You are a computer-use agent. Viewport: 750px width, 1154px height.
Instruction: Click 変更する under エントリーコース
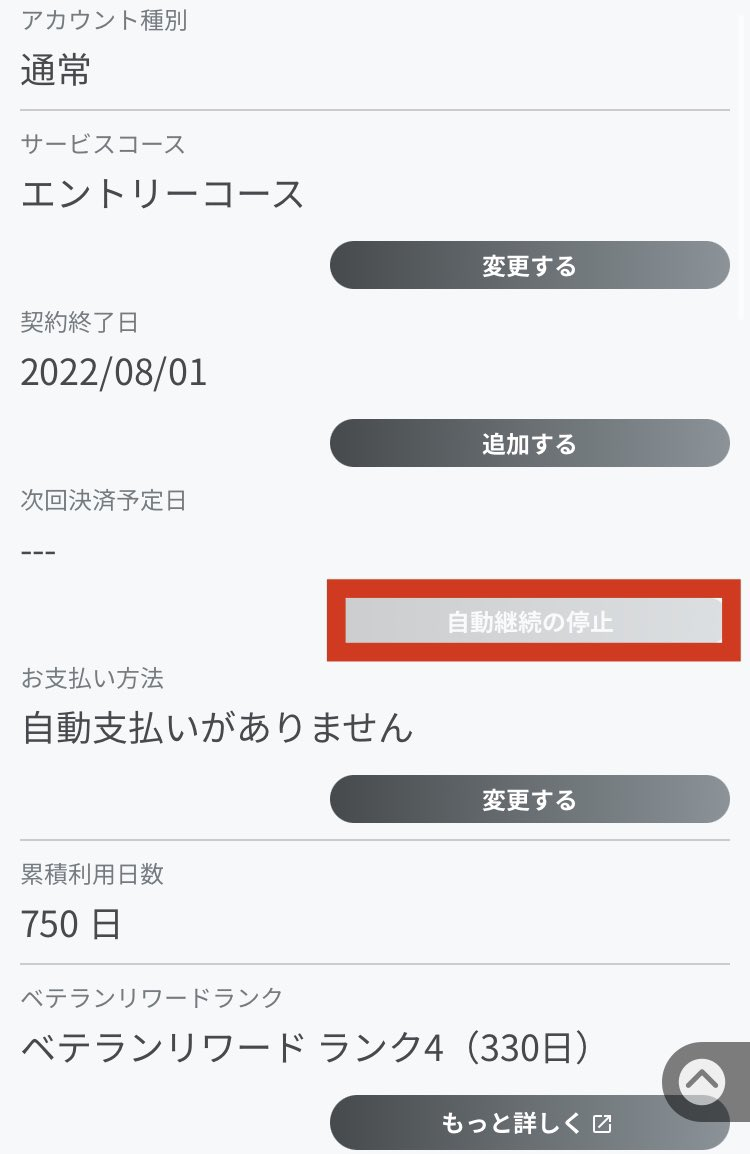529,265
